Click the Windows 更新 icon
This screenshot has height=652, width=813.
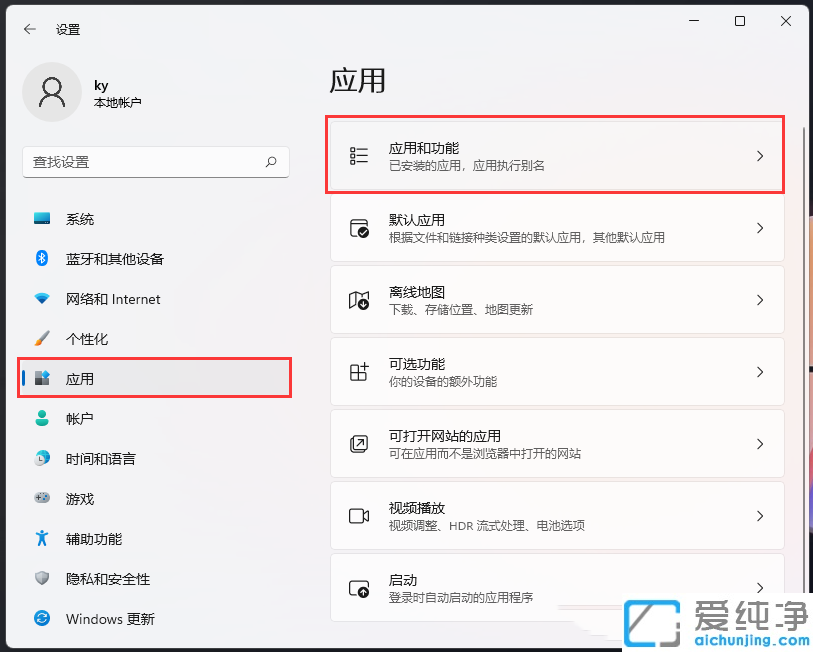[x=41, y=619]
